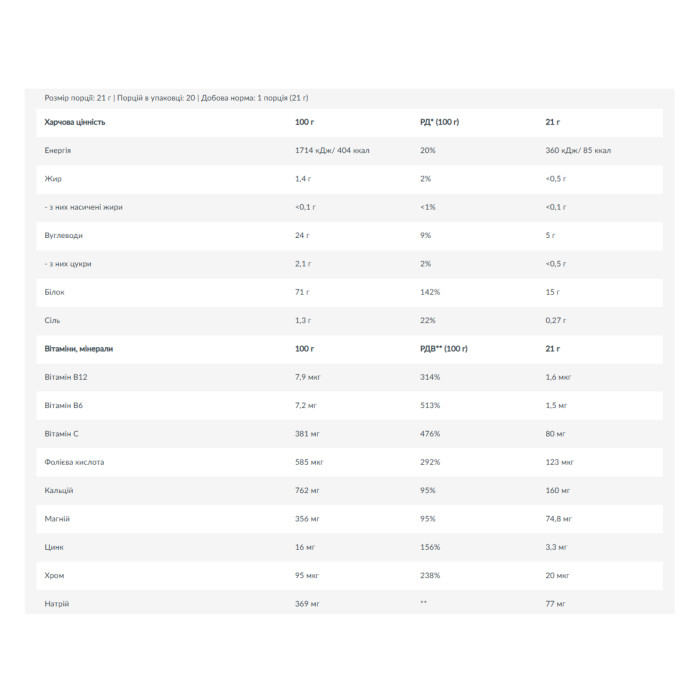Click the 'Вуглеводи' row label
The image size is (700, 700).
pos(63,235)
